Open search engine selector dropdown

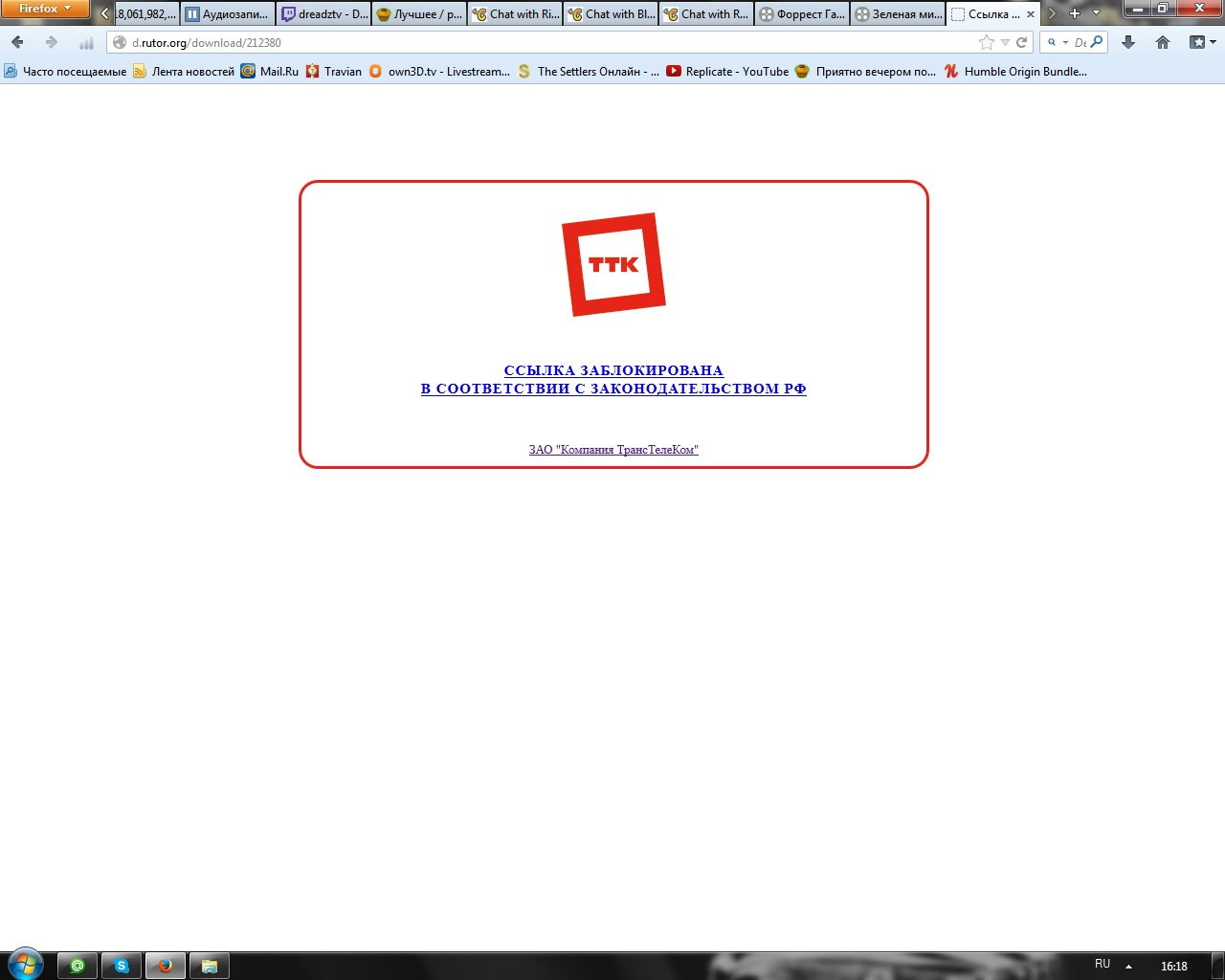(x=1057, y=42)
